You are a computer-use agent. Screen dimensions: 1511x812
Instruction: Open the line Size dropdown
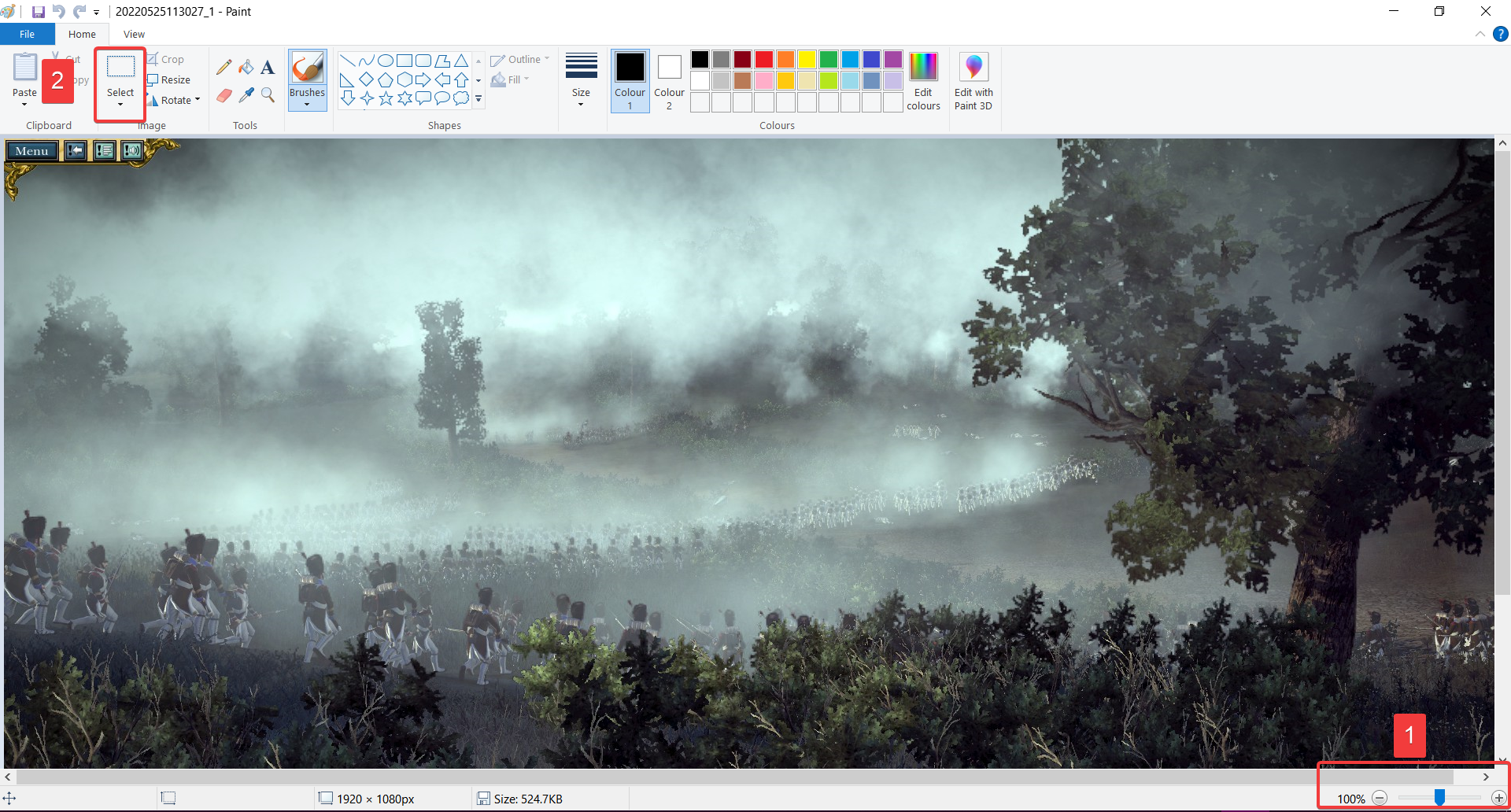tap(581, 79)
